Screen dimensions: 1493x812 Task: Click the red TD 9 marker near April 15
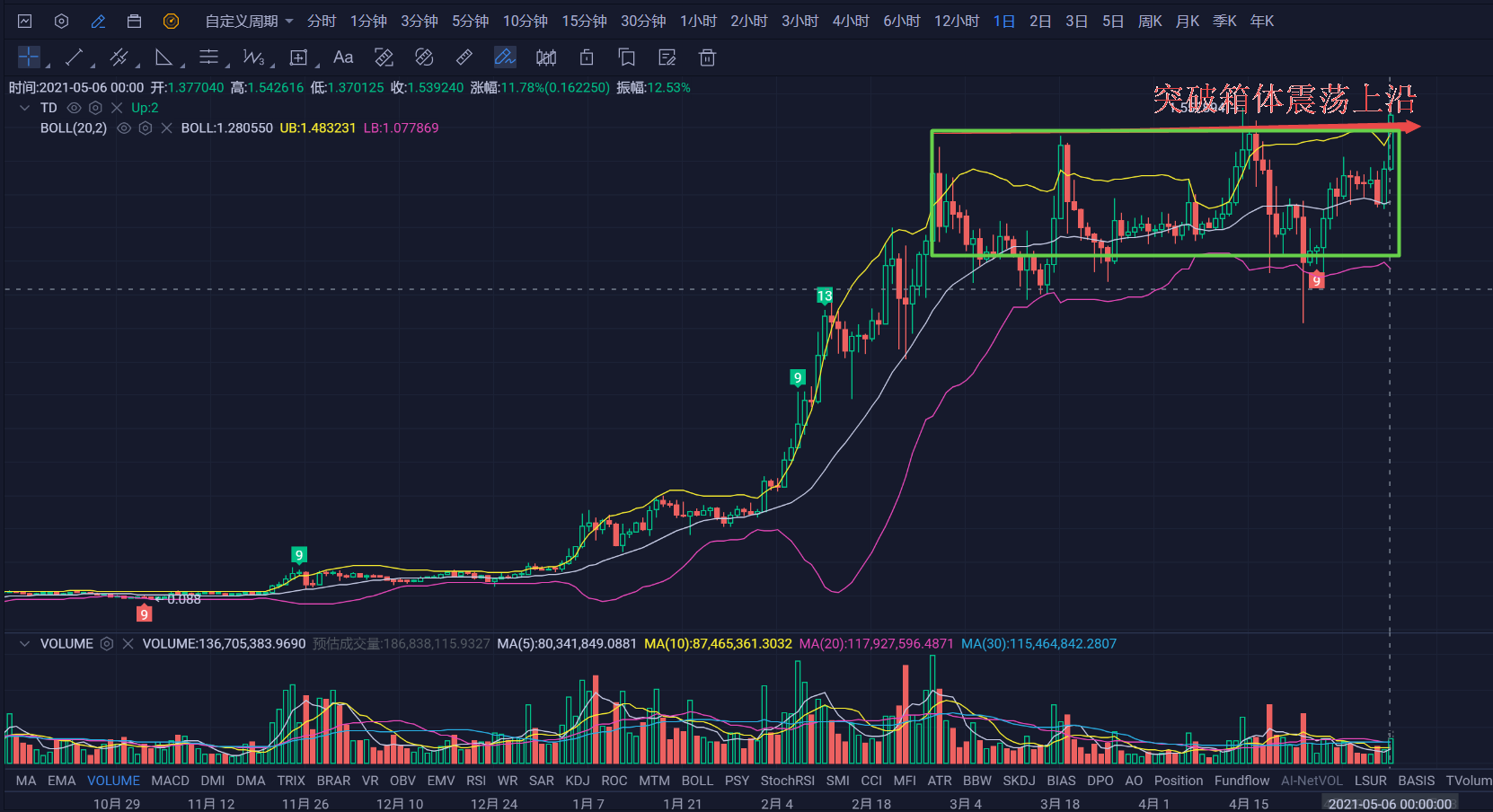click(x=1316, y=281)
